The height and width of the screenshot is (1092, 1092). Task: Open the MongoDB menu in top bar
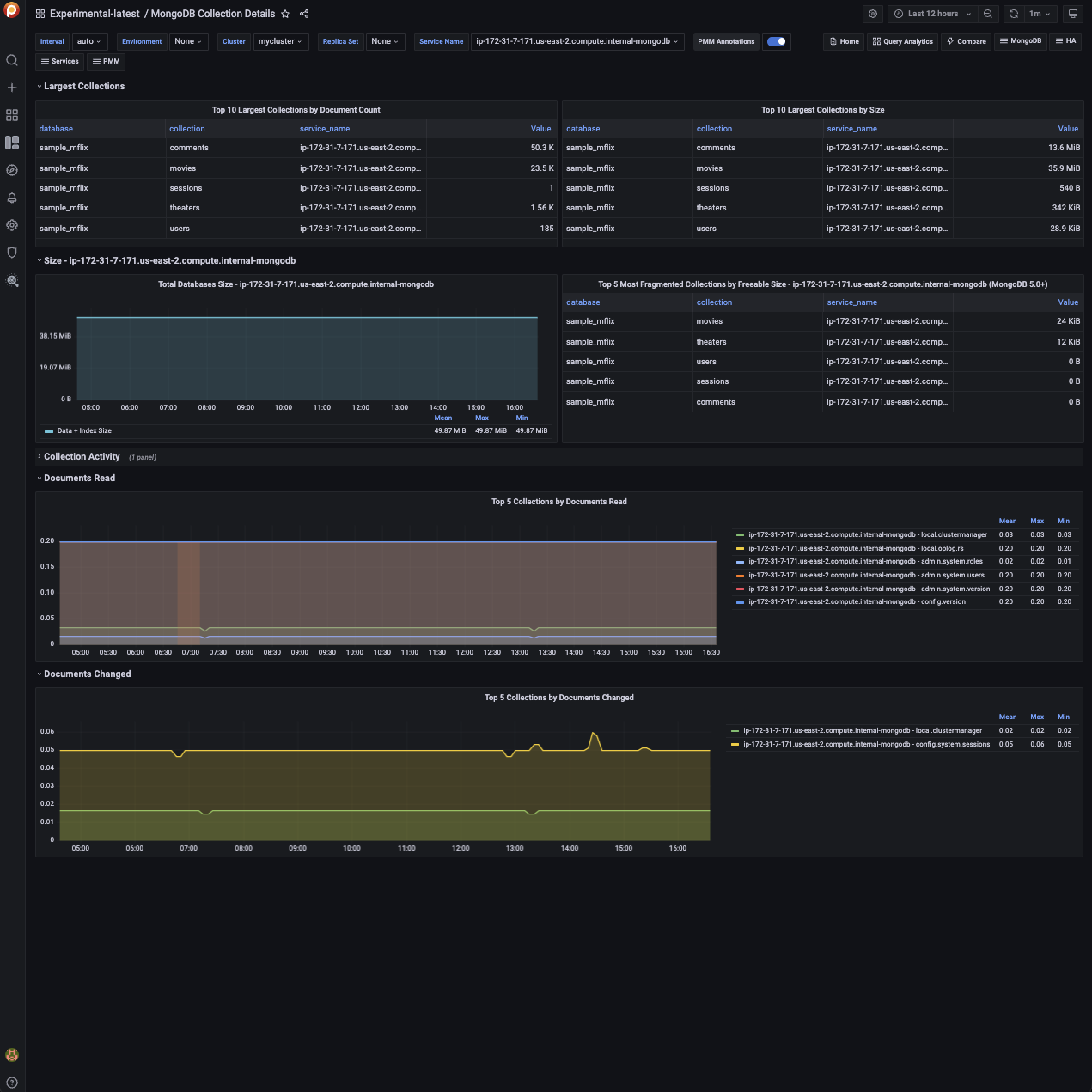(1021, 41)
